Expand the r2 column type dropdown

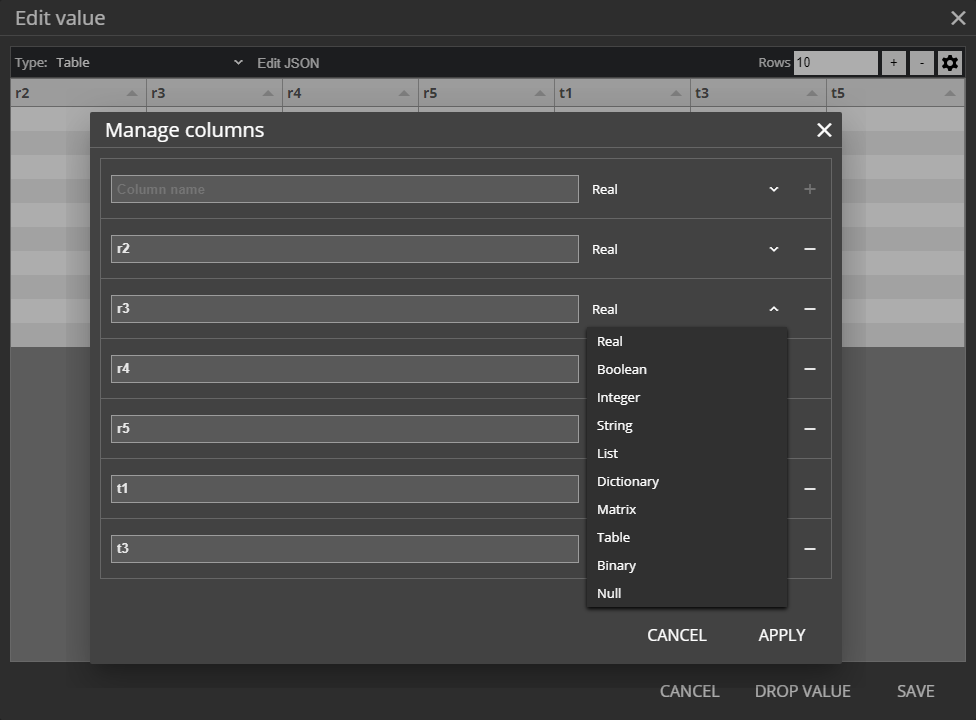(x=773, y=249)
